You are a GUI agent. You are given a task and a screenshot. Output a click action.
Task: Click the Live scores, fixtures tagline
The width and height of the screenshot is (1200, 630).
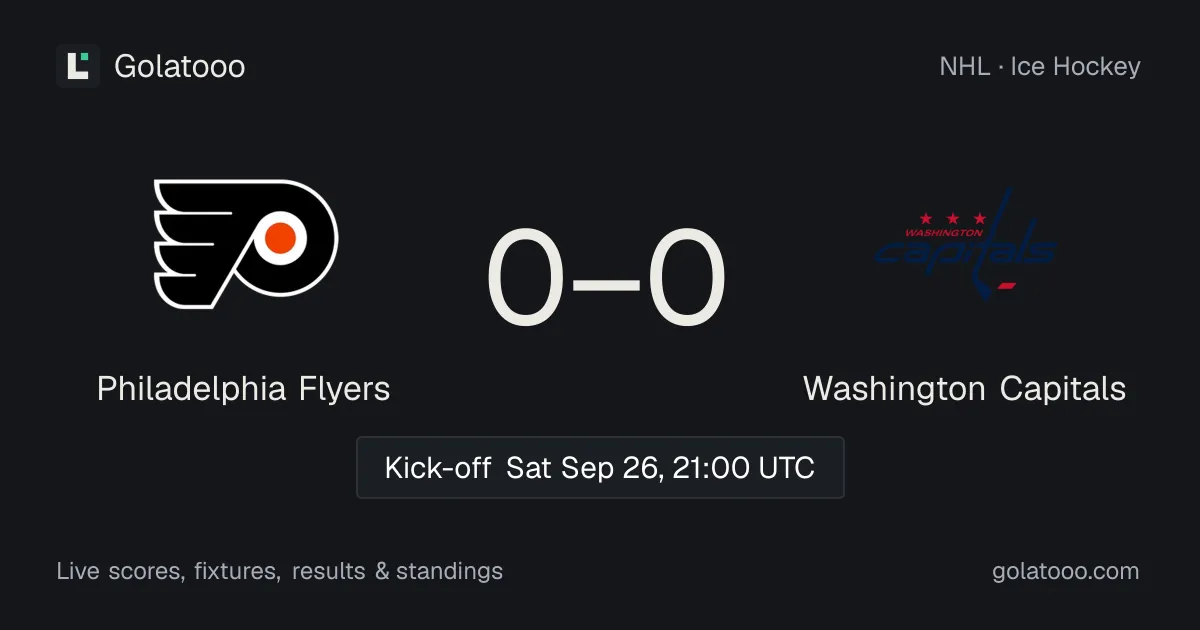[168, 572]
